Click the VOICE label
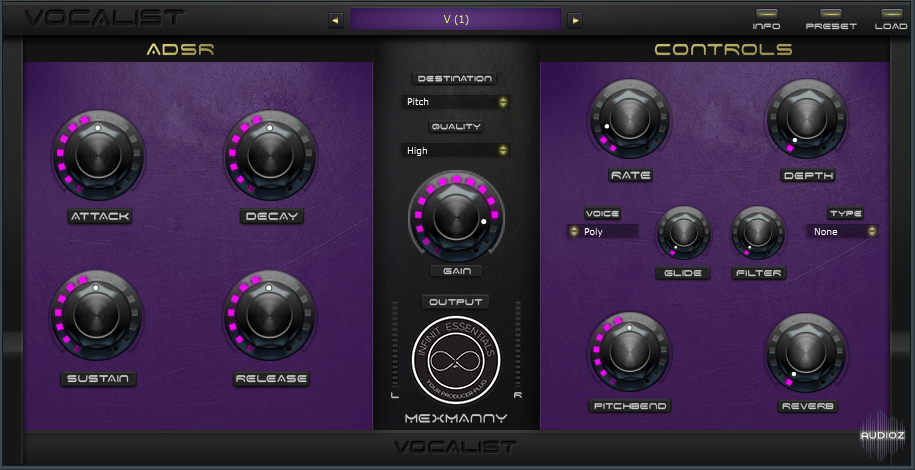The width and height of the screenshot is (915, 470). click(602, 213)
